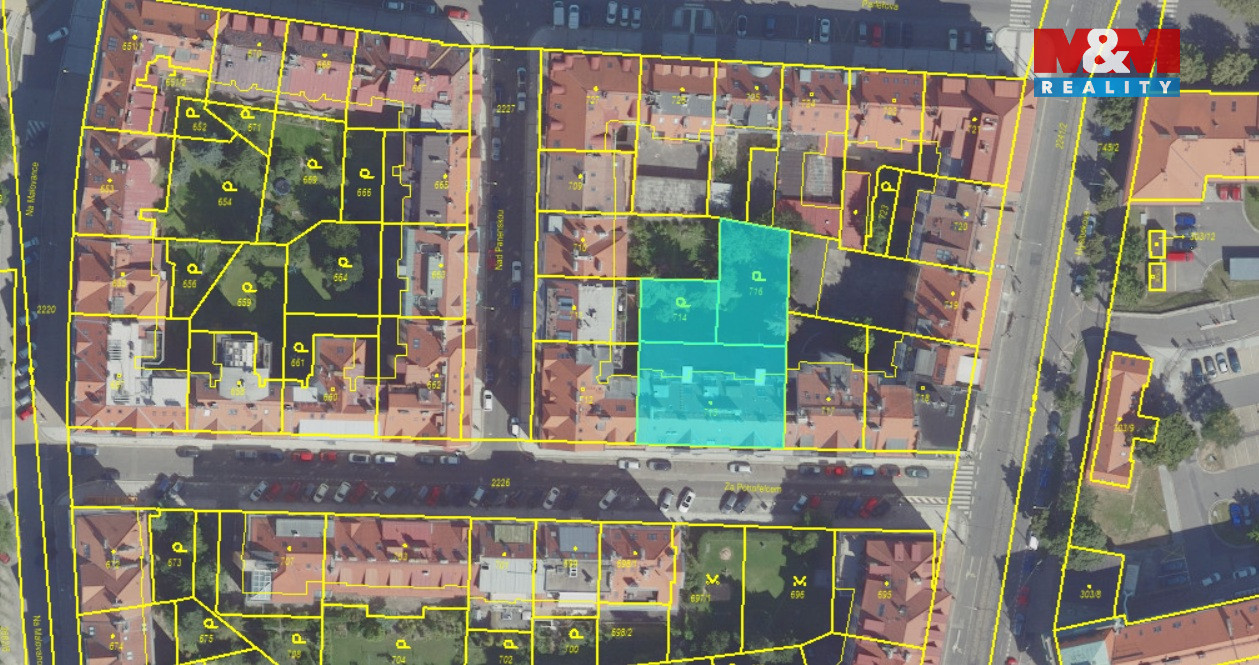Select the garden symbol in parcel 656
This screenshot has width=1259, height=665.
[192, 268]
